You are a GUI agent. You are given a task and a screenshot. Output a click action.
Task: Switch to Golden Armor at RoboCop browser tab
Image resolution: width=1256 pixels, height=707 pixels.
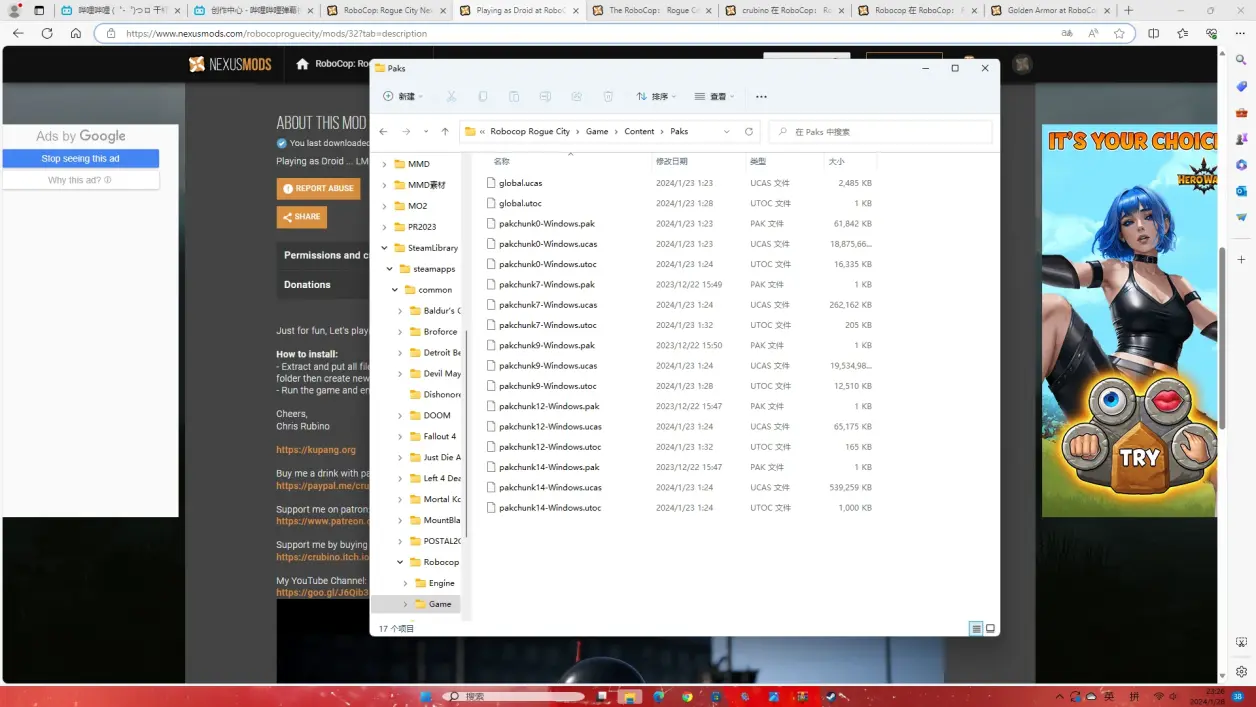pyautogui.click(x=1050, y=10)
